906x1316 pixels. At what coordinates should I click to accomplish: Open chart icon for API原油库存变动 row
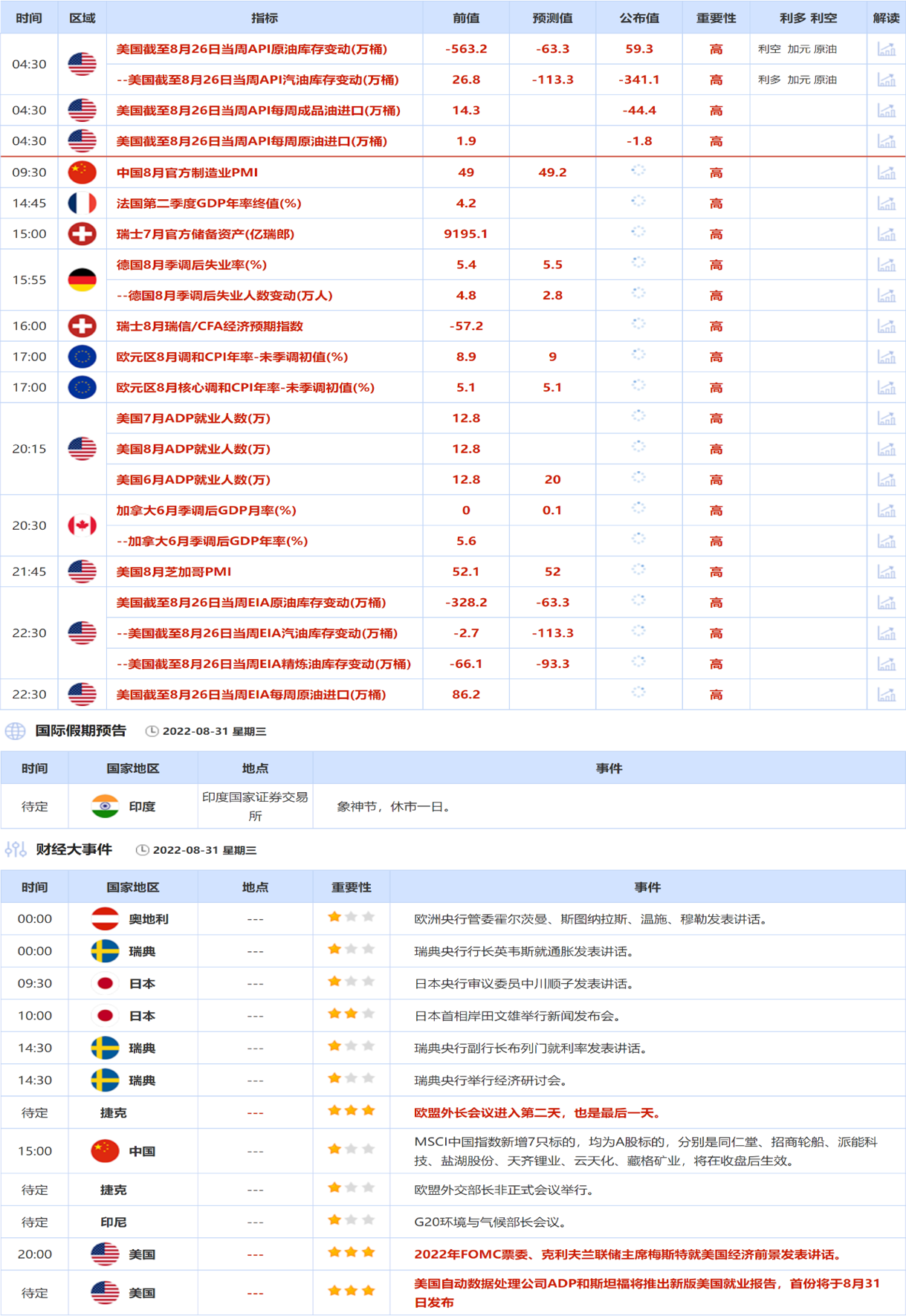(886, 49)
